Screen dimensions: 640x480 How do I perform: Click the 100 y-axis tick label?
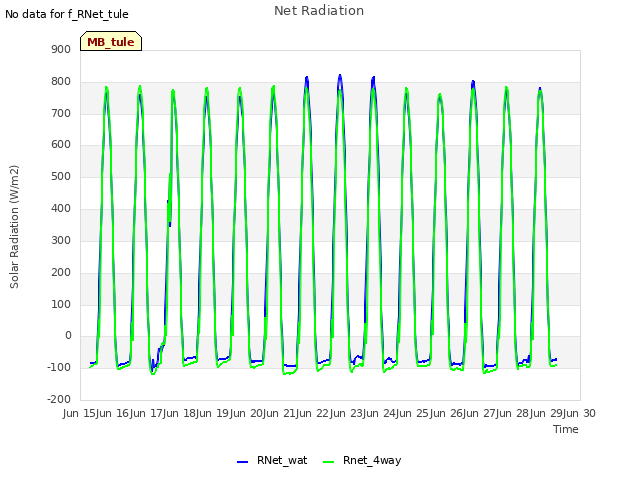[61, 304]
